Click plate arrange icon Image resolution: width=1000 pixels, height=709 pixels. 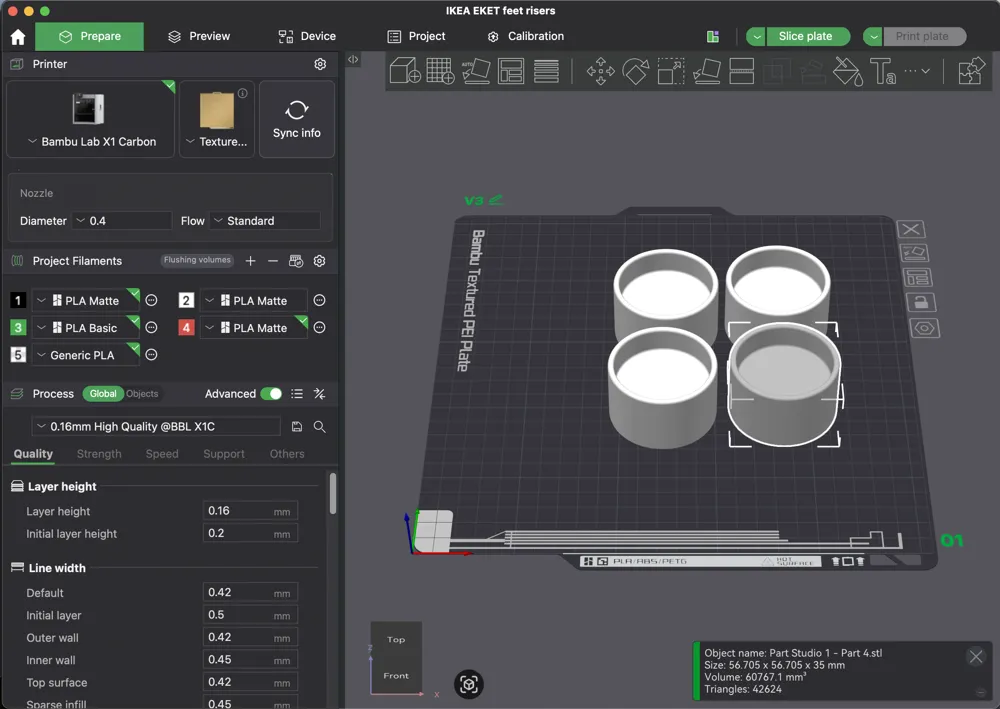tap(918, 277)
